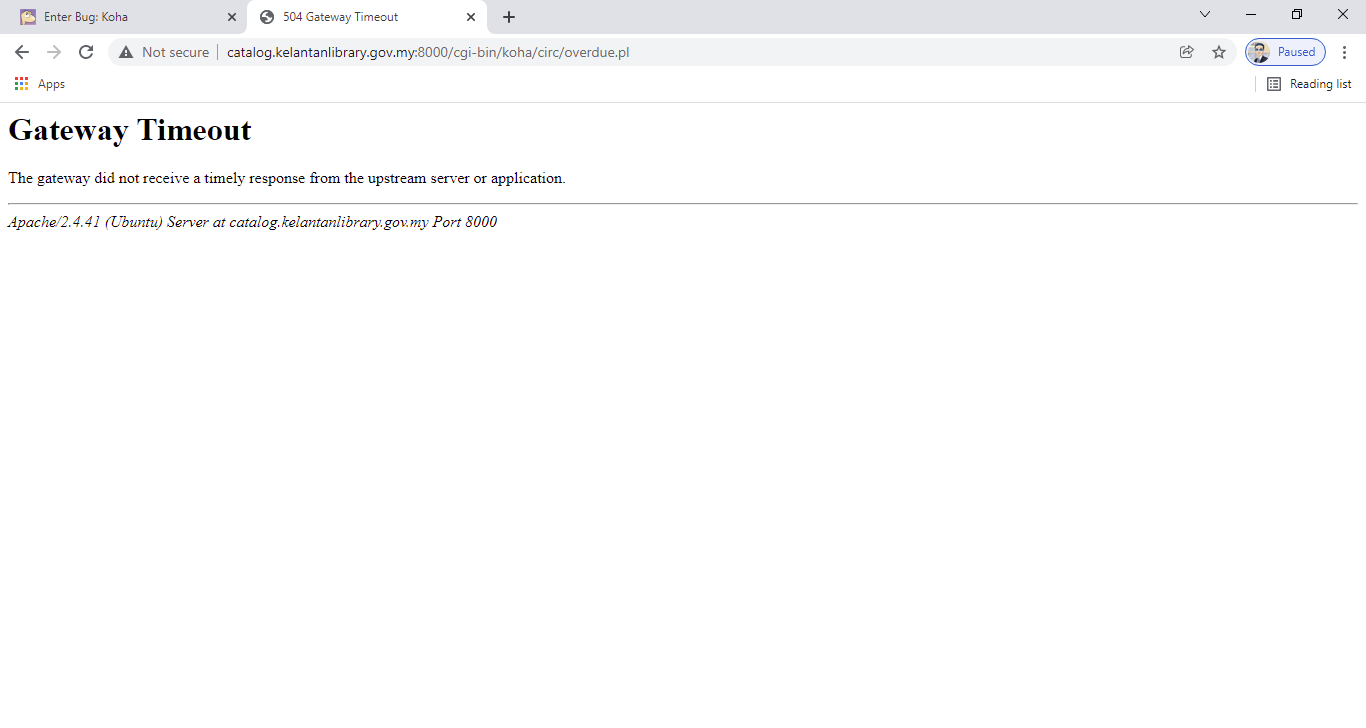Click the Paused profile button
Screen dimensions: 1366x728
coord(1285,52)
